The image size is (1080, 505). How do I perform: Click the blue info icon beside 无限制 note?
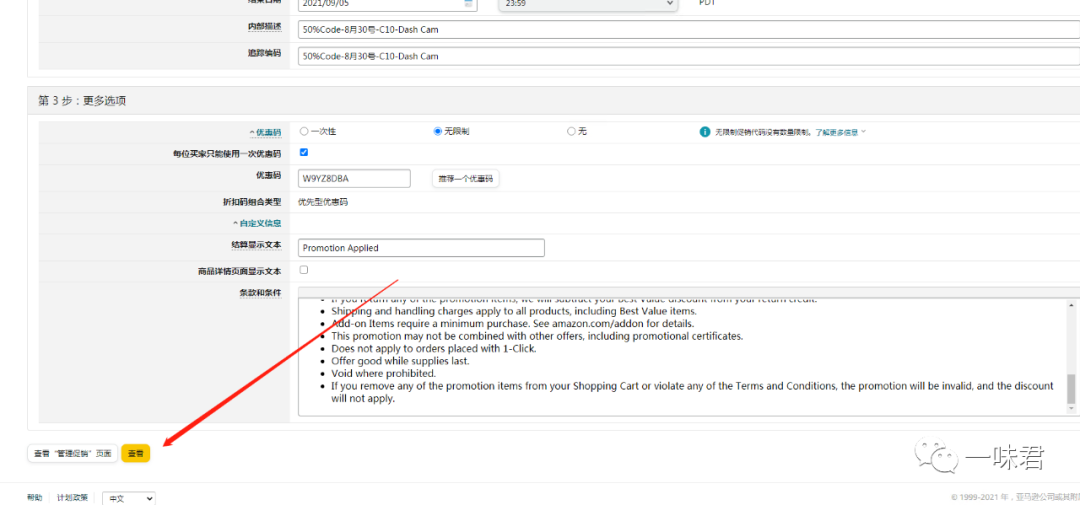point(705,132)
